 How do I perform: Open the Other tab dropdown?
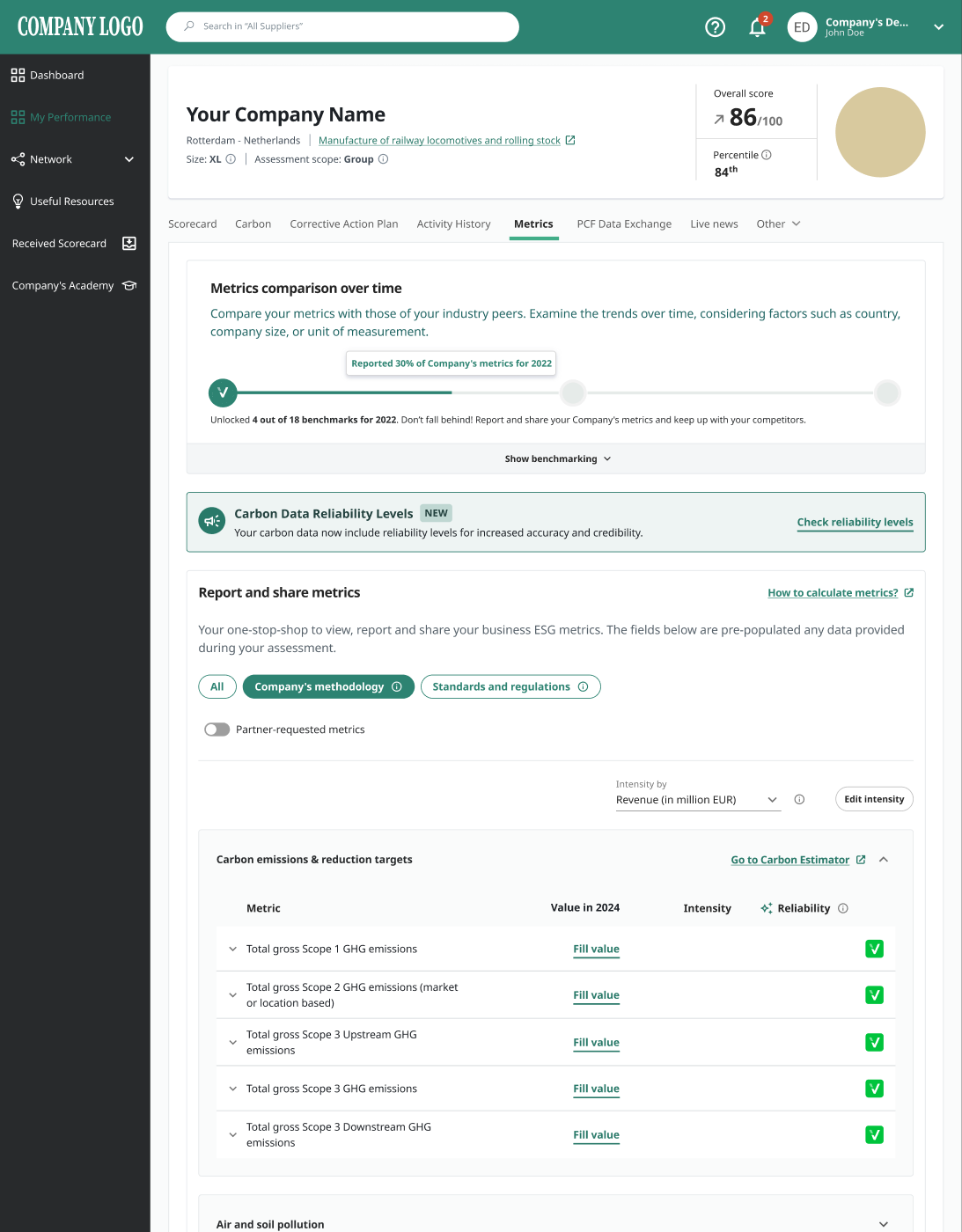778,224
